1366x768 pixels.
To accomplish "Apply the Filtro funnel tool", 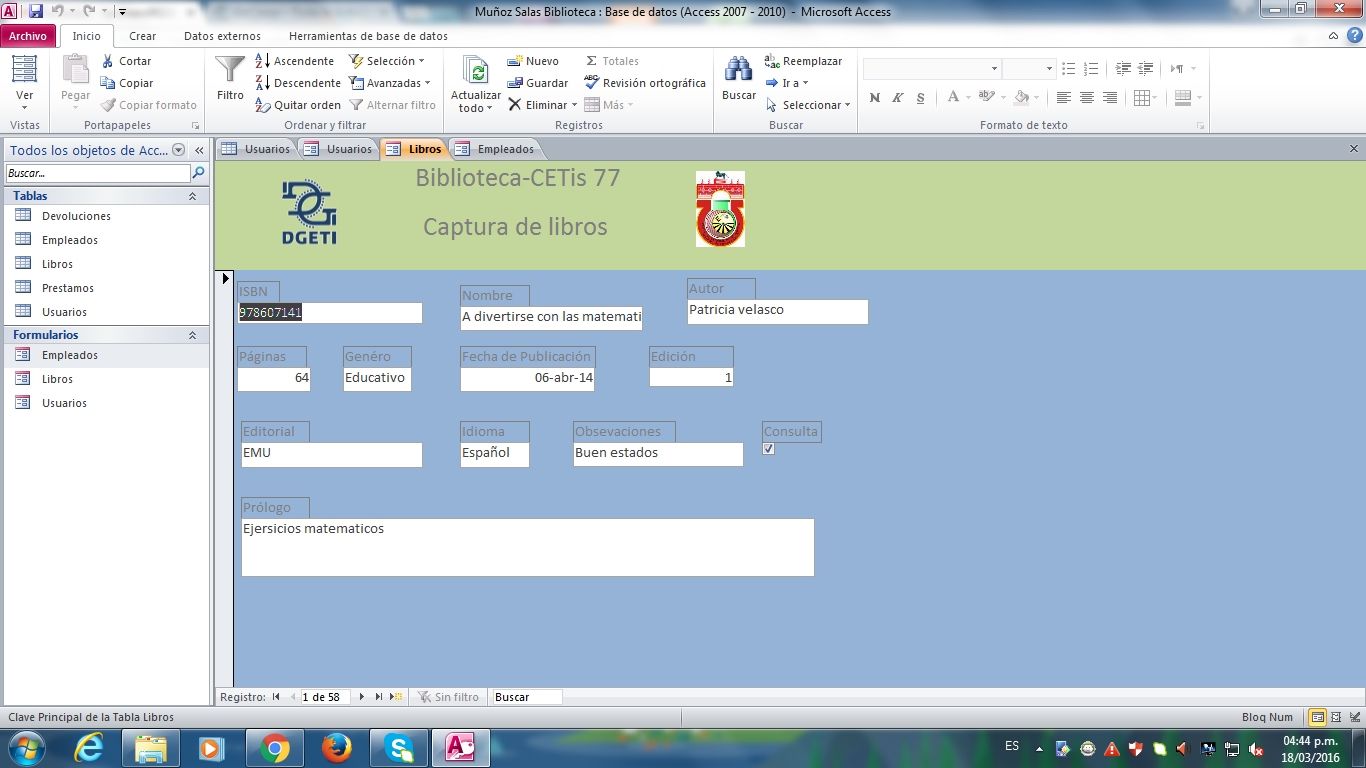I will pos(230,78).
